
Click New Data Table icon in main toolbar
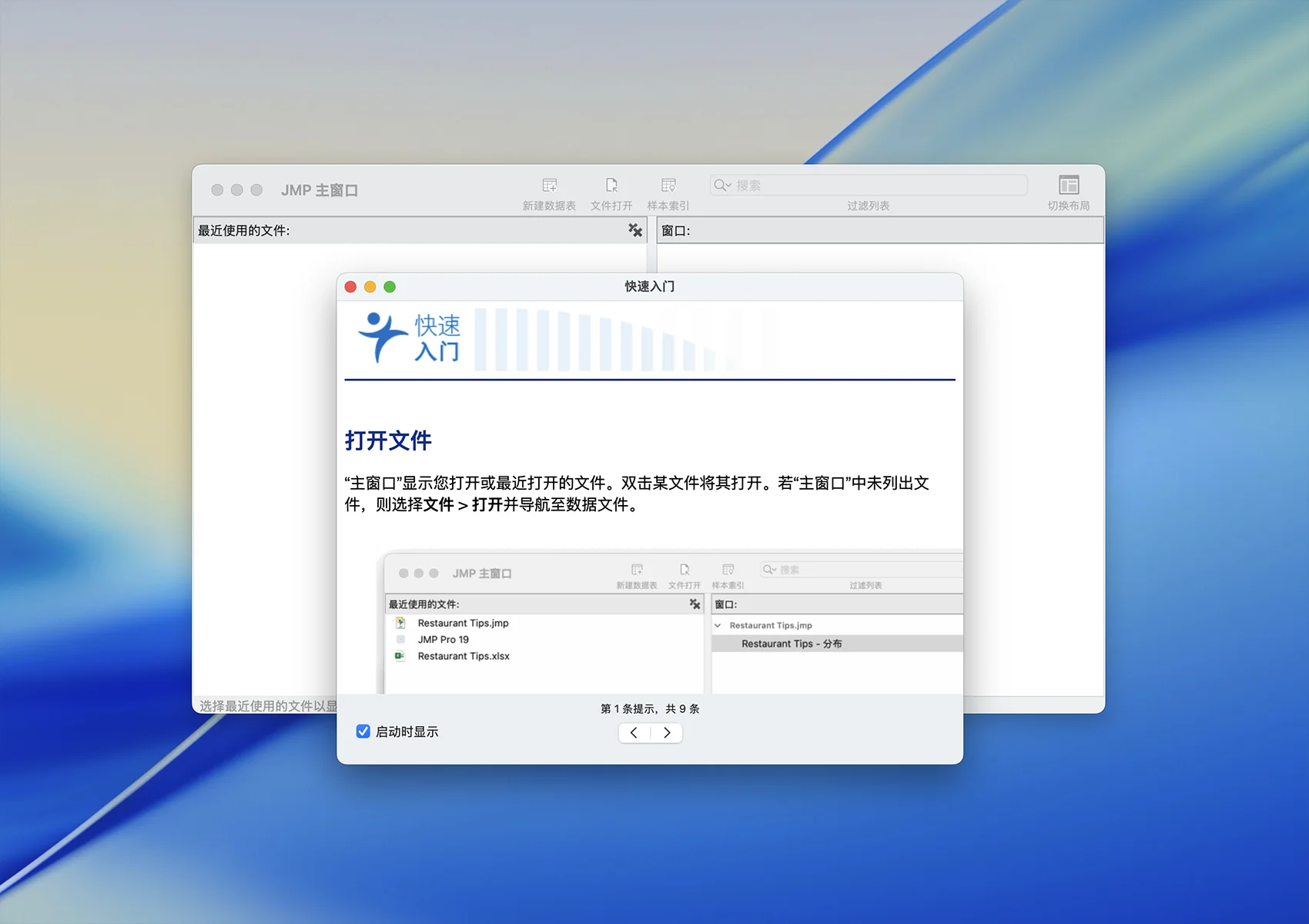point(549,186)
